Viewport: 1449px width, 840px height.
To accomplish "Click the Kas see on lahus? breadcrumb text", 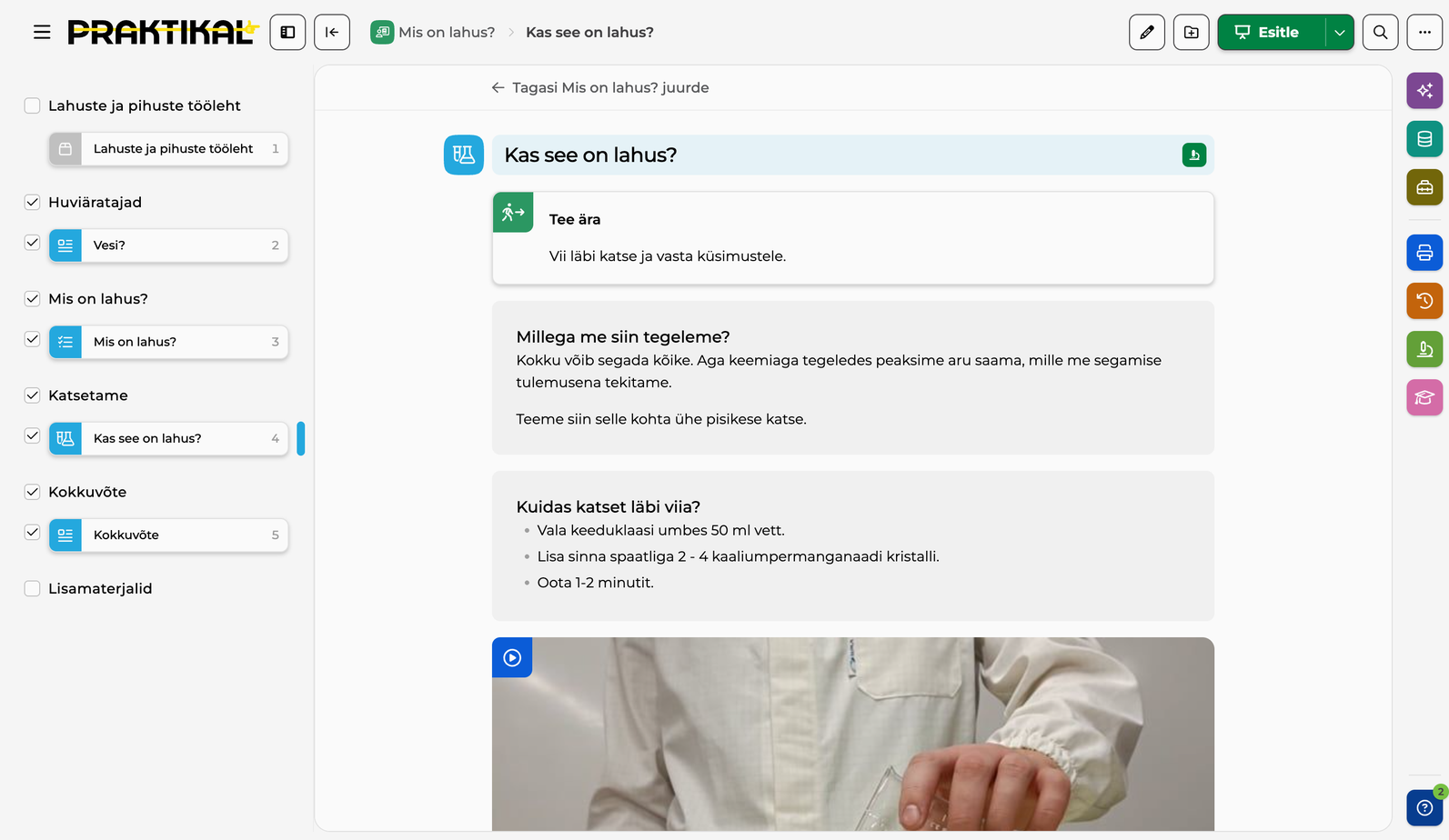I will (589, 32).
